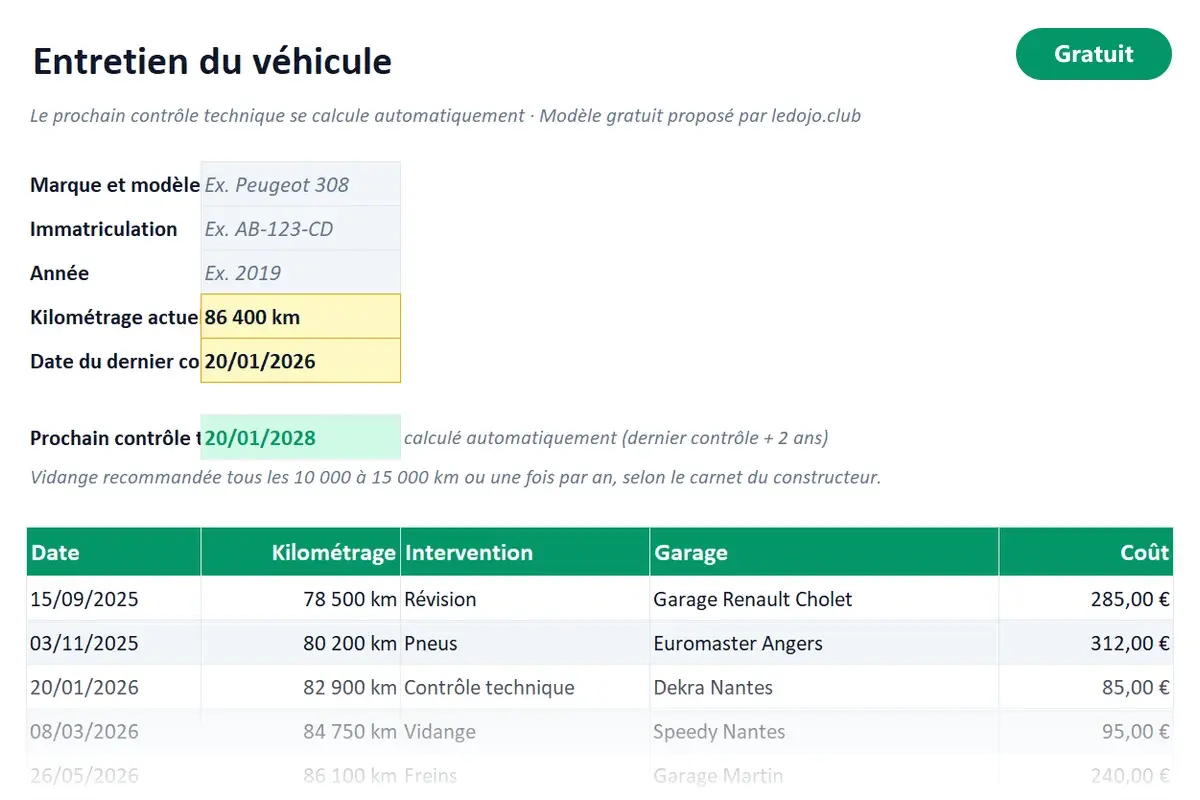Select the 285,00 € cost cell
1200x800 pixels.
coord(1086,599)
